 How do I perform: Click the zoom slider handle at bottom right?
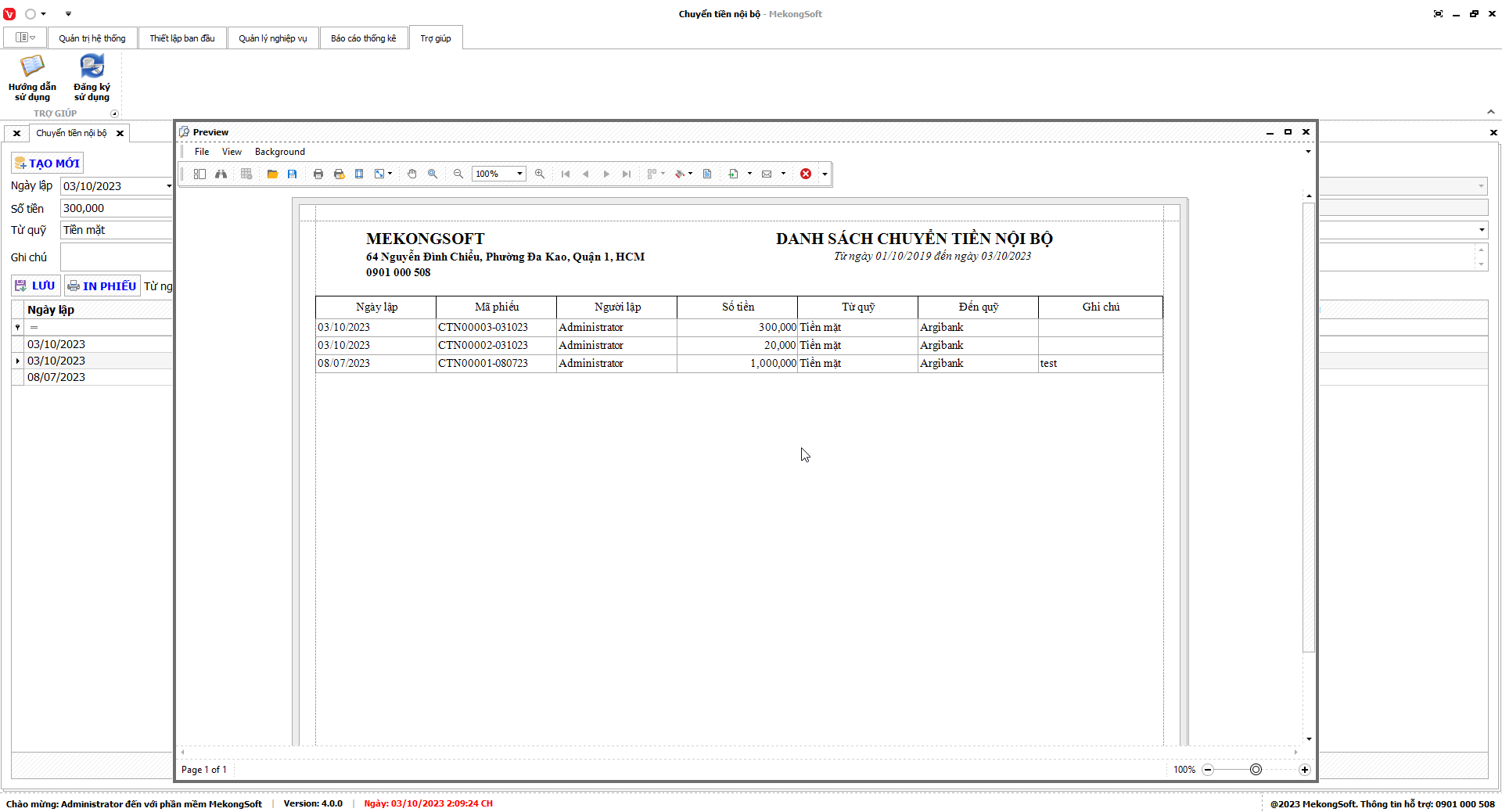pyautogui.click(x=1256, y=770)
